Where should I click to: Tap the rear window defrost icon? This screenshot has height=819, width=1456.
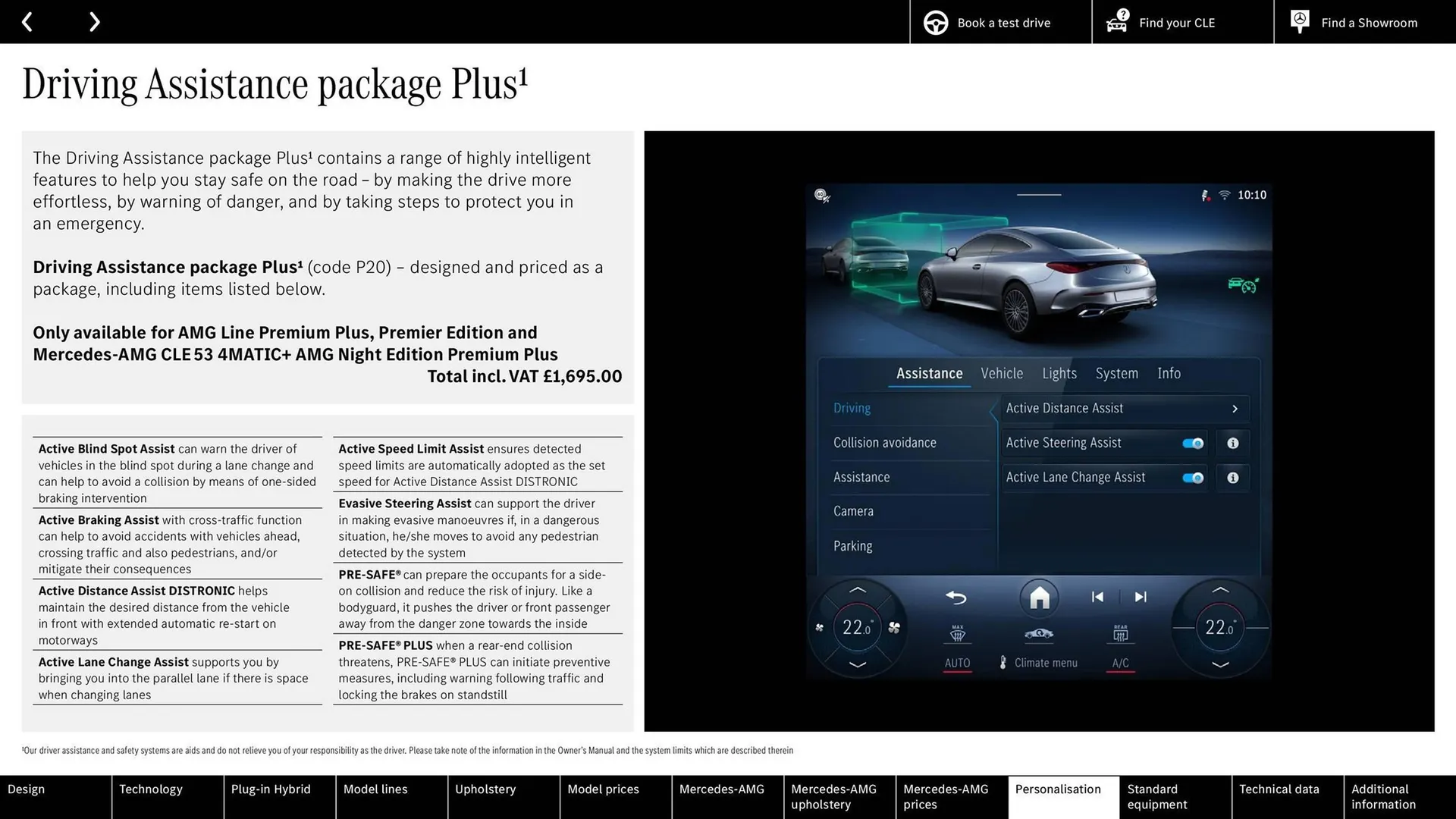point(1120,632)
